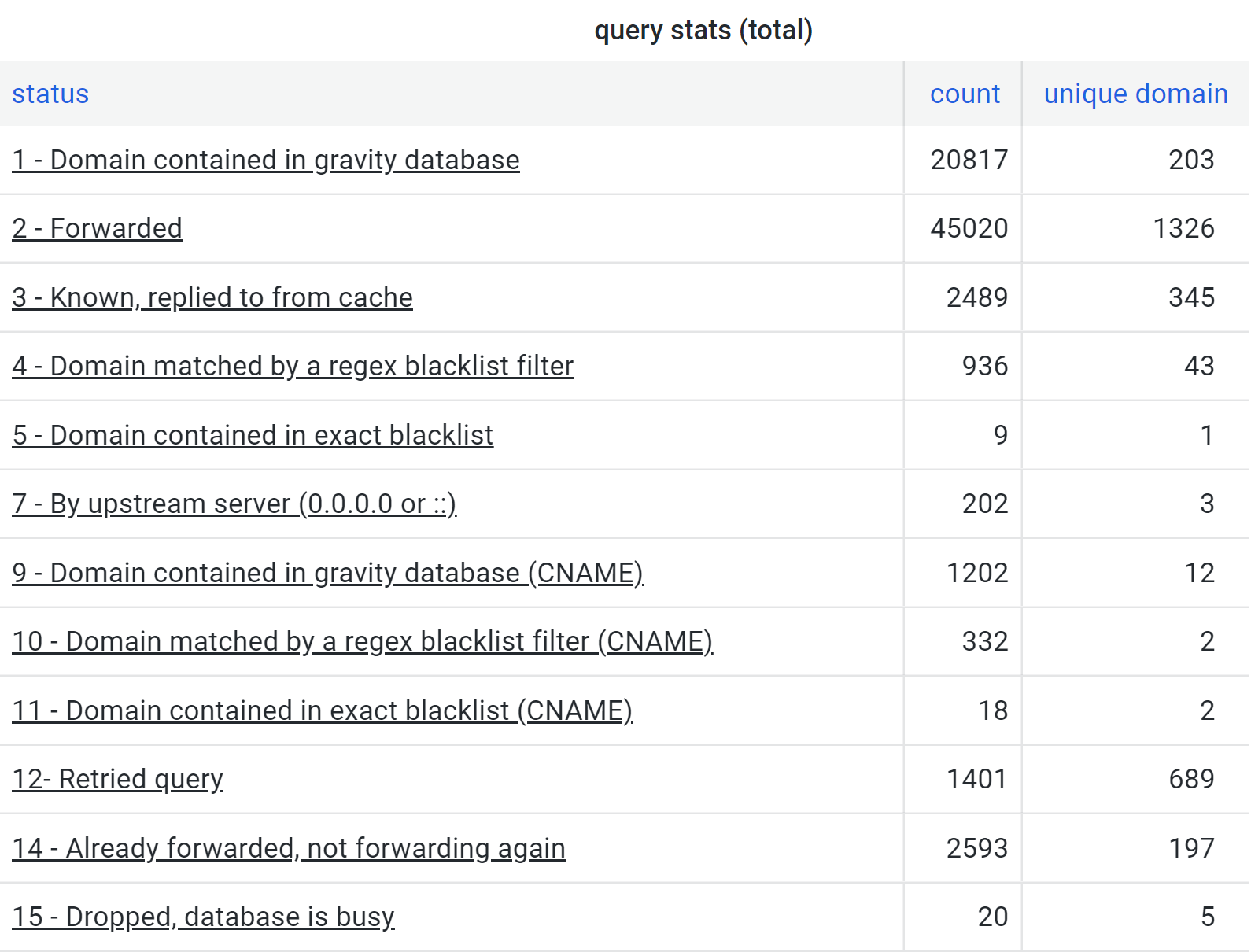Open 'Dropped, database is busy' link
This screenshot has height=952, width=1251.
click(203, 917)
